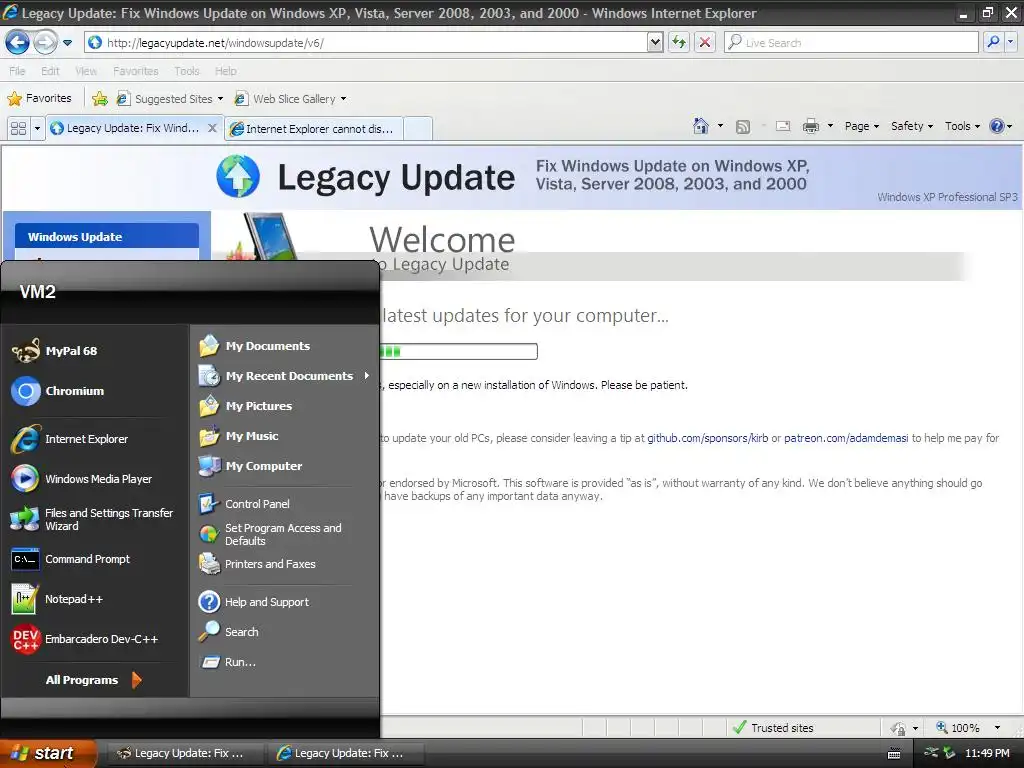This screenshot has width=1024, height=768.
Task: Click the Home toolbar icon
Action: [x=701, y=126]
